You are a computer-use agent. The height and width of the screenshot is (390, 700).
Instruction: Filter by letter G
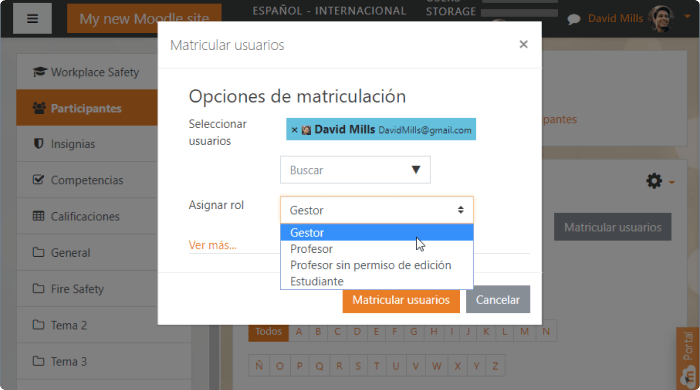point(414,331)
